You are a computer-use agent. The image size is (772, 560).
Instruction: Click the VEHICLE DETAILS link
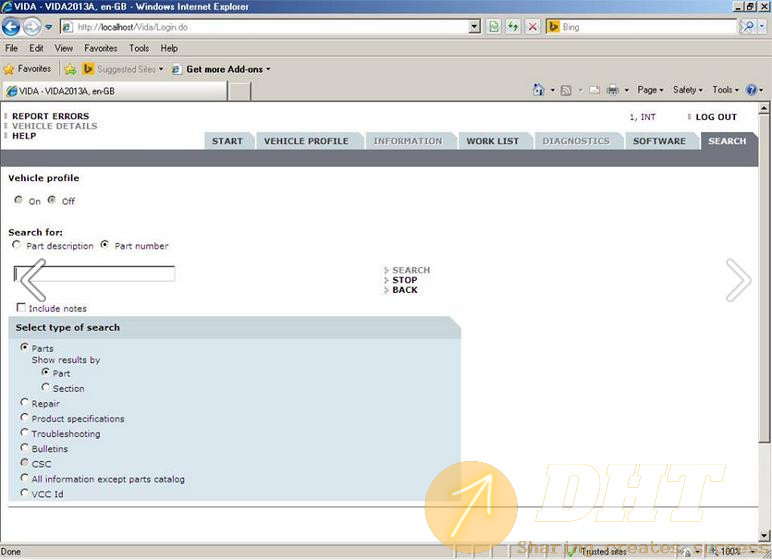(x=55, y=126)
